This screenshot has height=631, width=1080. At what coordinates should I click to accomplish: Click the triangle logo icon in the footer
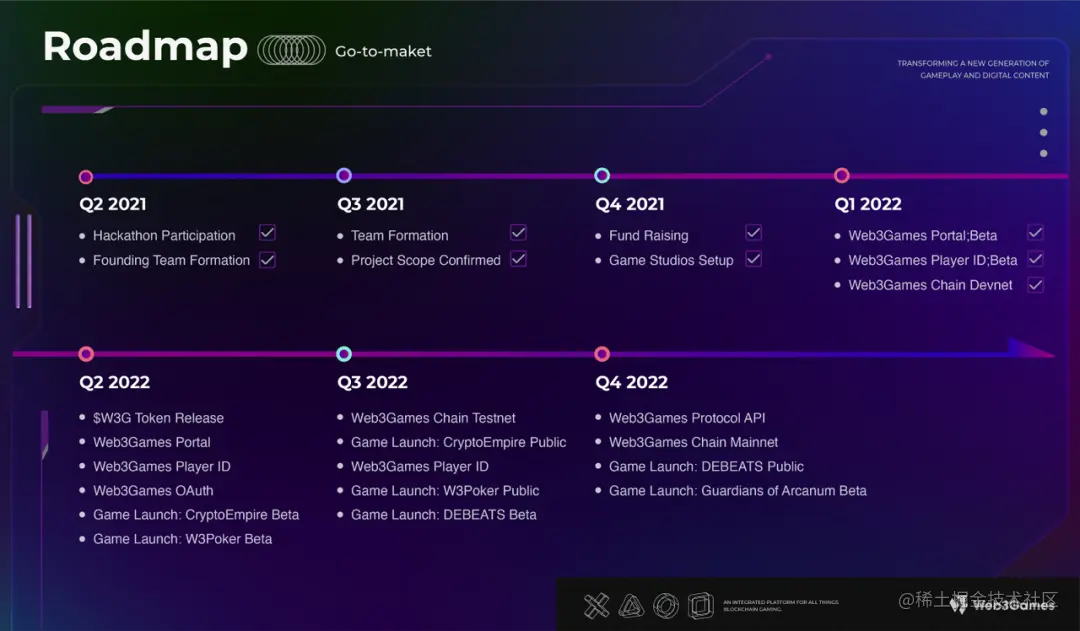631,605
